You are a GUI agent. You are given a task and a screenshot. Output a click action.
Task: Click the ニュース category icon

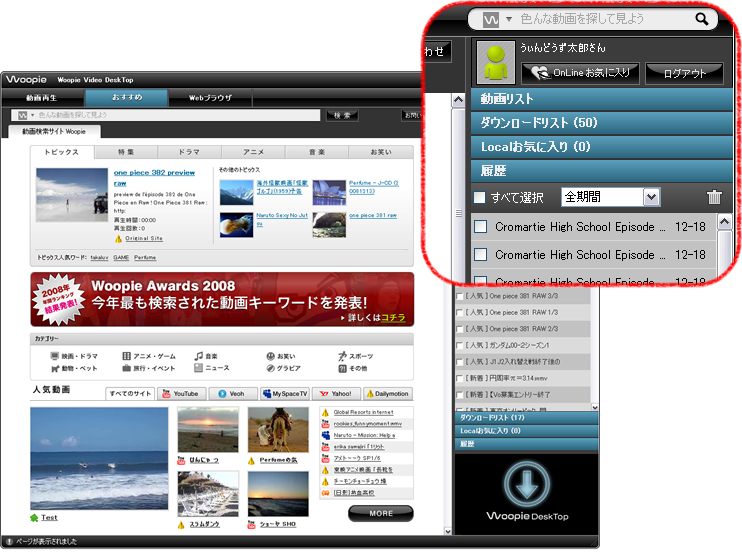(x=199, y=368)
